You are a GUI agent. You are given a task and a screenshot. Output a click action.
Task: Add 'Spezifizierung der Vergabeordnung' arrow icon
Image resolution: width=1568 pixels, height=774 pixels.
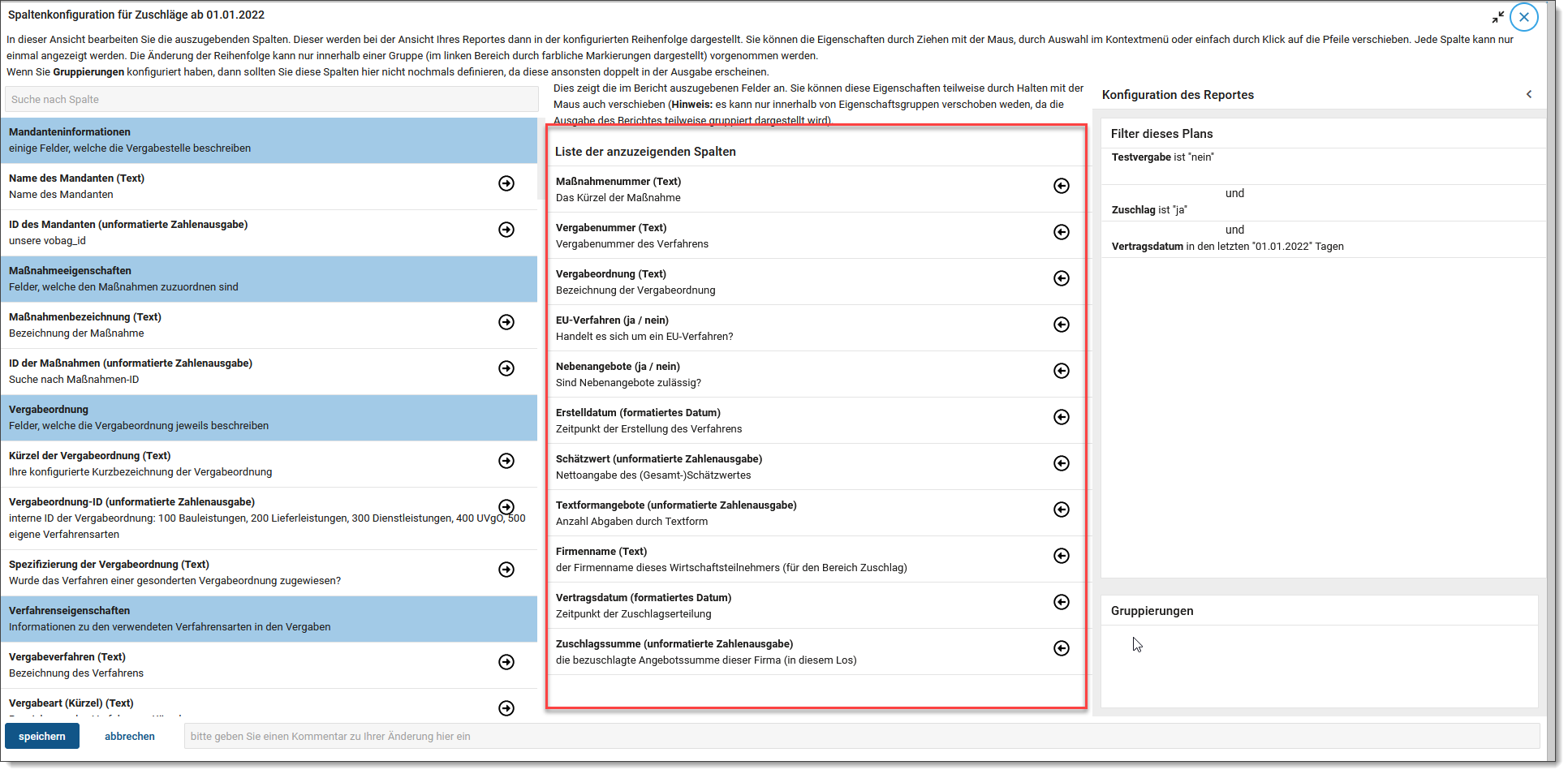506,570
